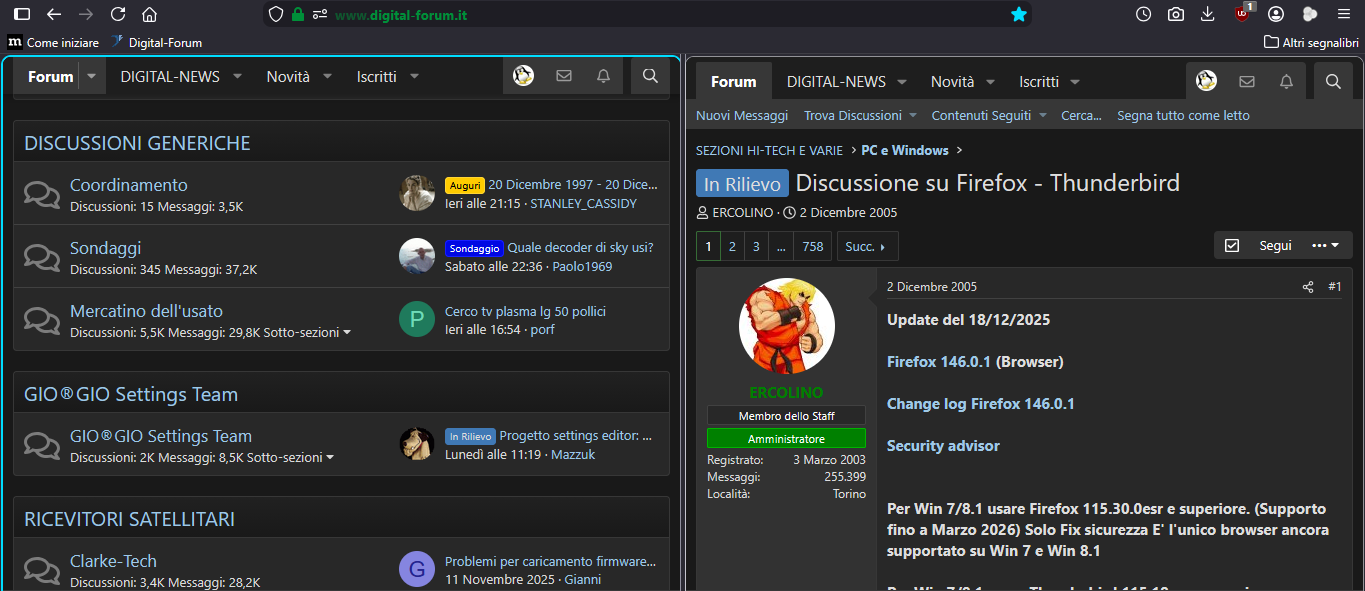The width and height of the screenshot is (1365, 591).
Task: Expand the DIGITAL-NEWS dropdown arrow in left pane
Action: (238, 76)
